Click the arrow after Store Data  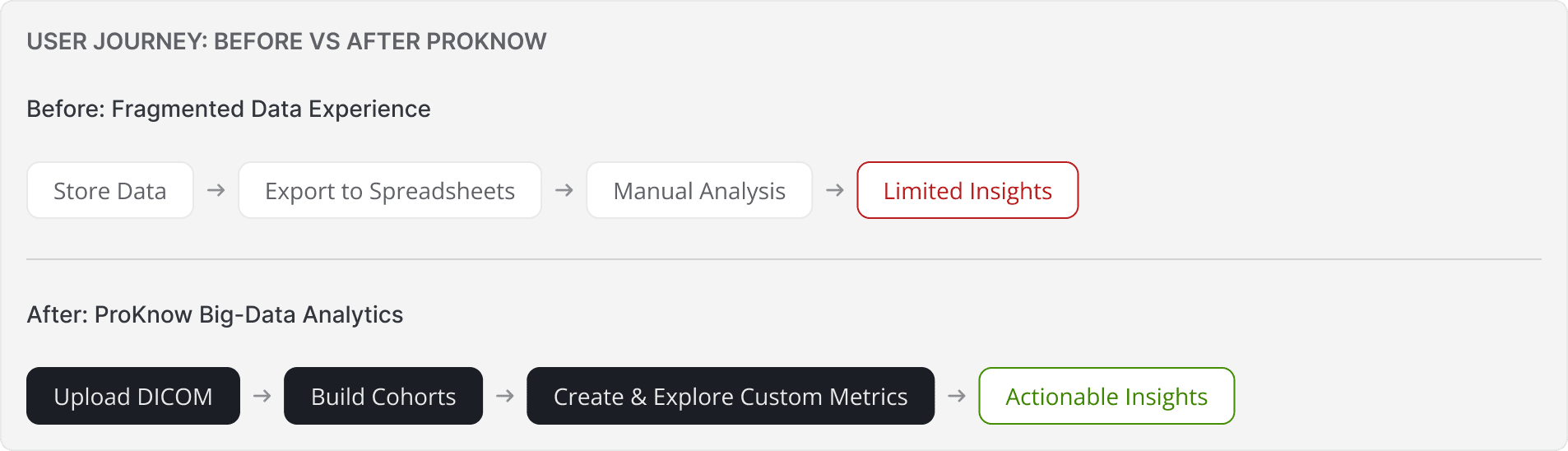(x=216, y=190)
